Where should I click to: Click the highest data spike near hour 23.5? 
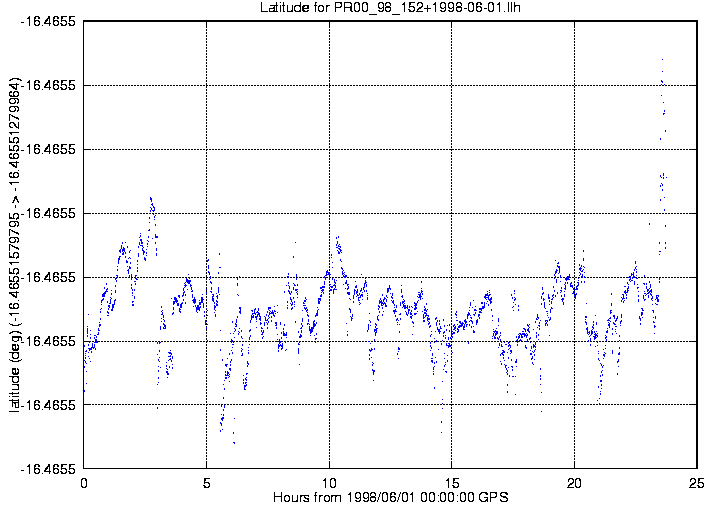tap(662, 60)
